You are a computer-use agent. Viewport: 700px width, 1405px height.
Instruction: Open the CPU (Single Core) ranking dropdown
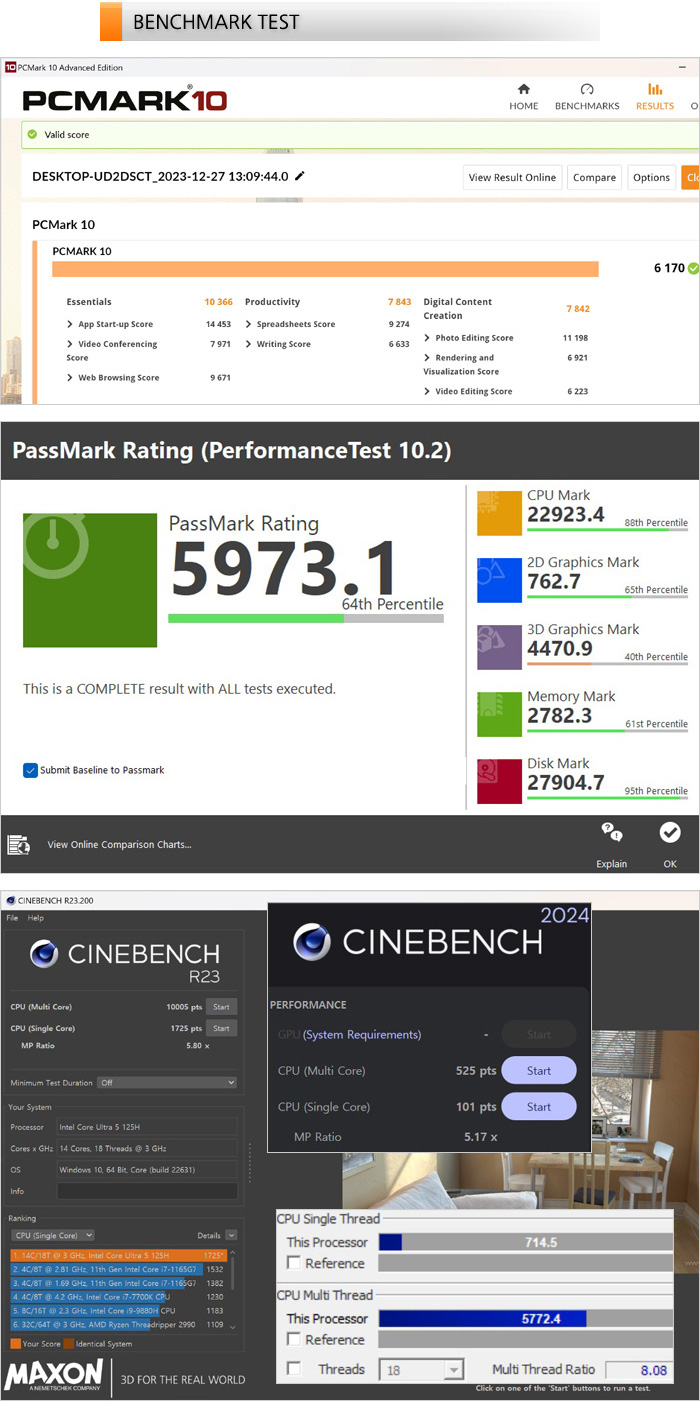tap(53, 1235)
